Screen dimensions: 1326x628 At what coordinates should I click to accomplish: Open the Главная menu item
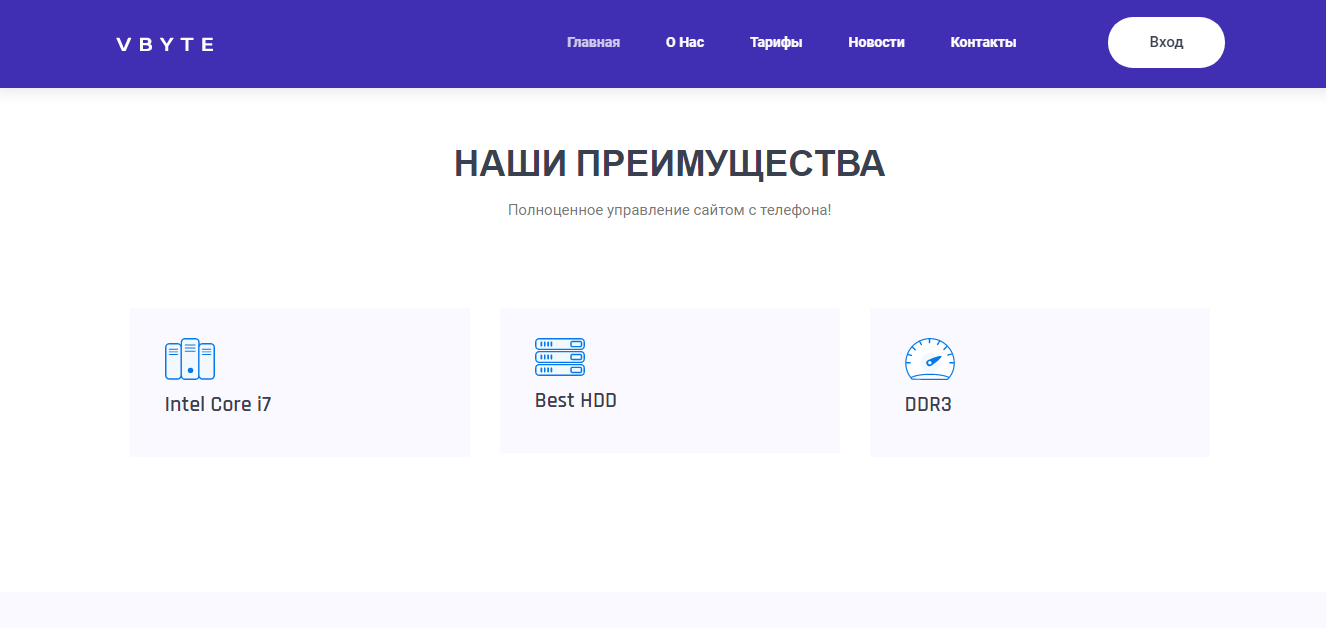593,42
